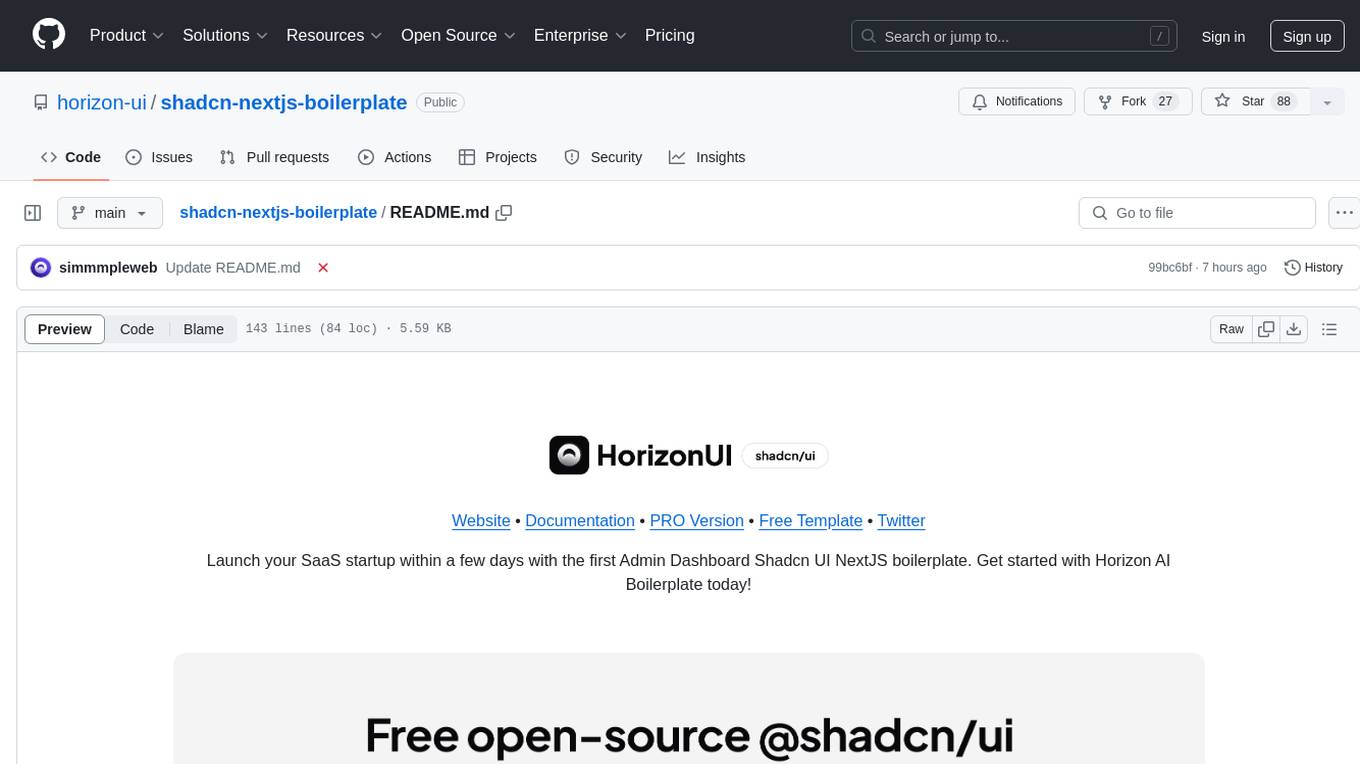The image size is (1360, 764).
Task: Open the main branch selector
Action: (x=109, y=213)
